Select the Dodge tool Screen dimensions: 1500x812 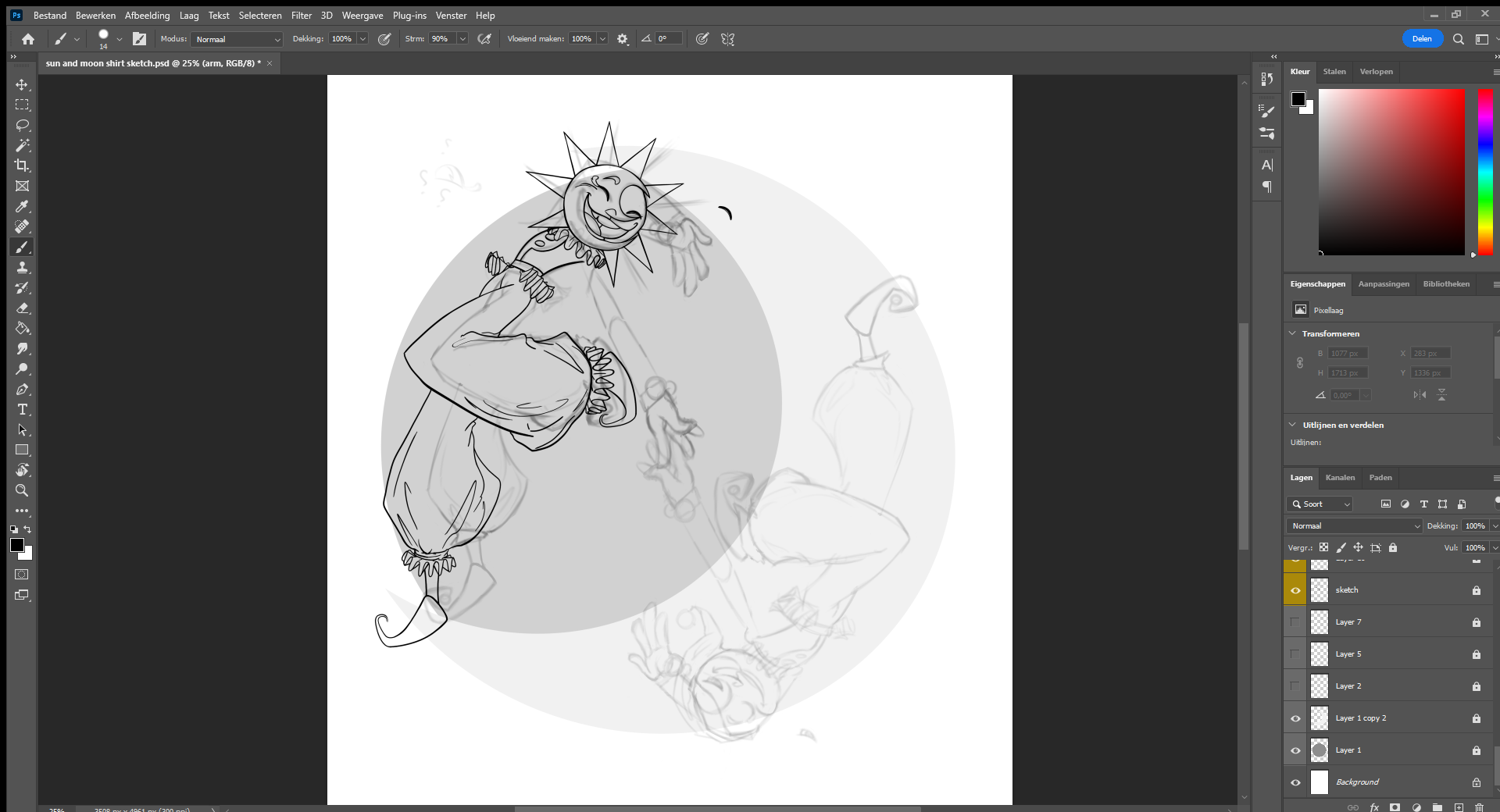[22, 369]
